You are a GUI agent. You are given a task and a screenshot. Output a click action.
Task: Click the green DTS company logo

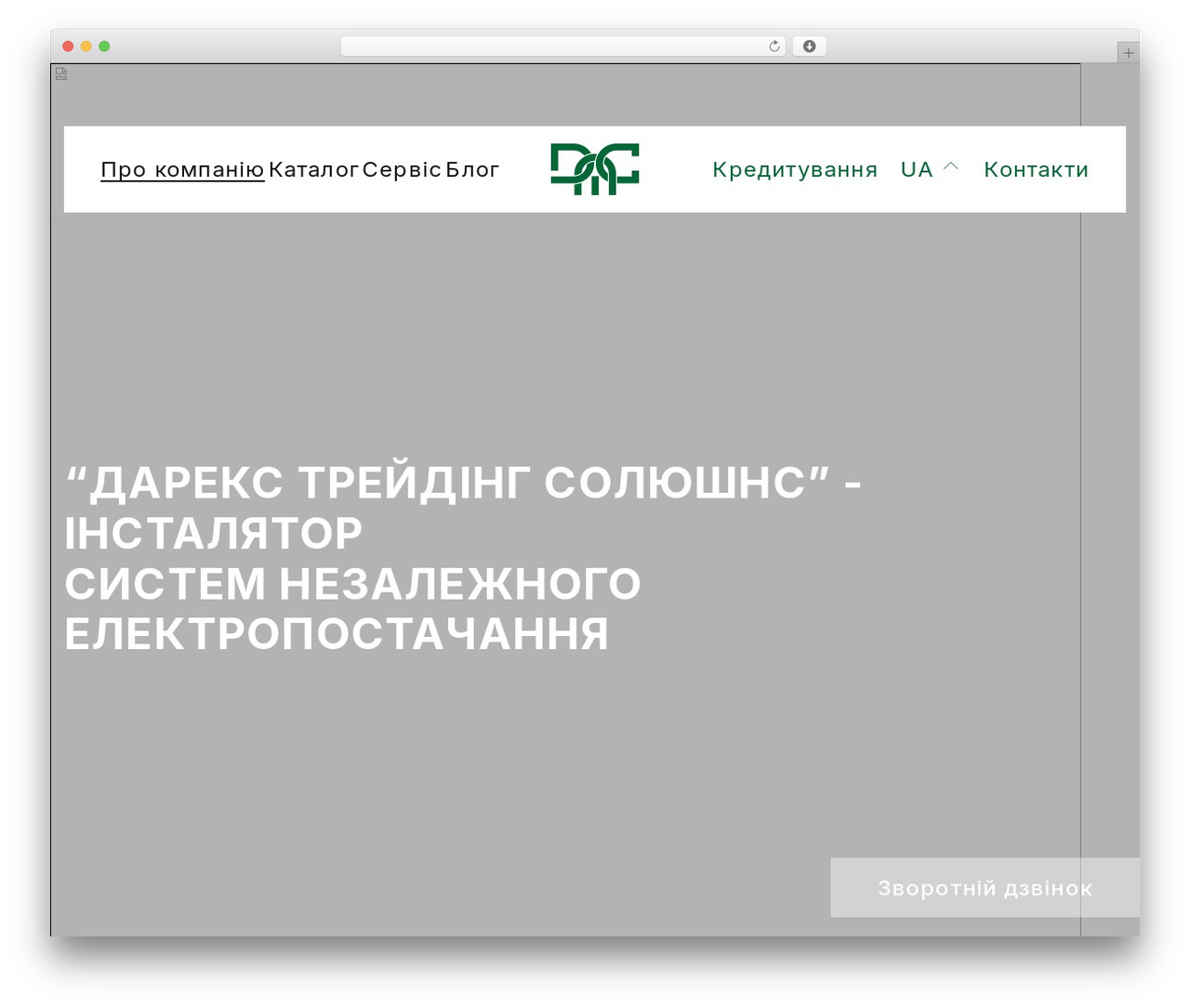point(595,169)
